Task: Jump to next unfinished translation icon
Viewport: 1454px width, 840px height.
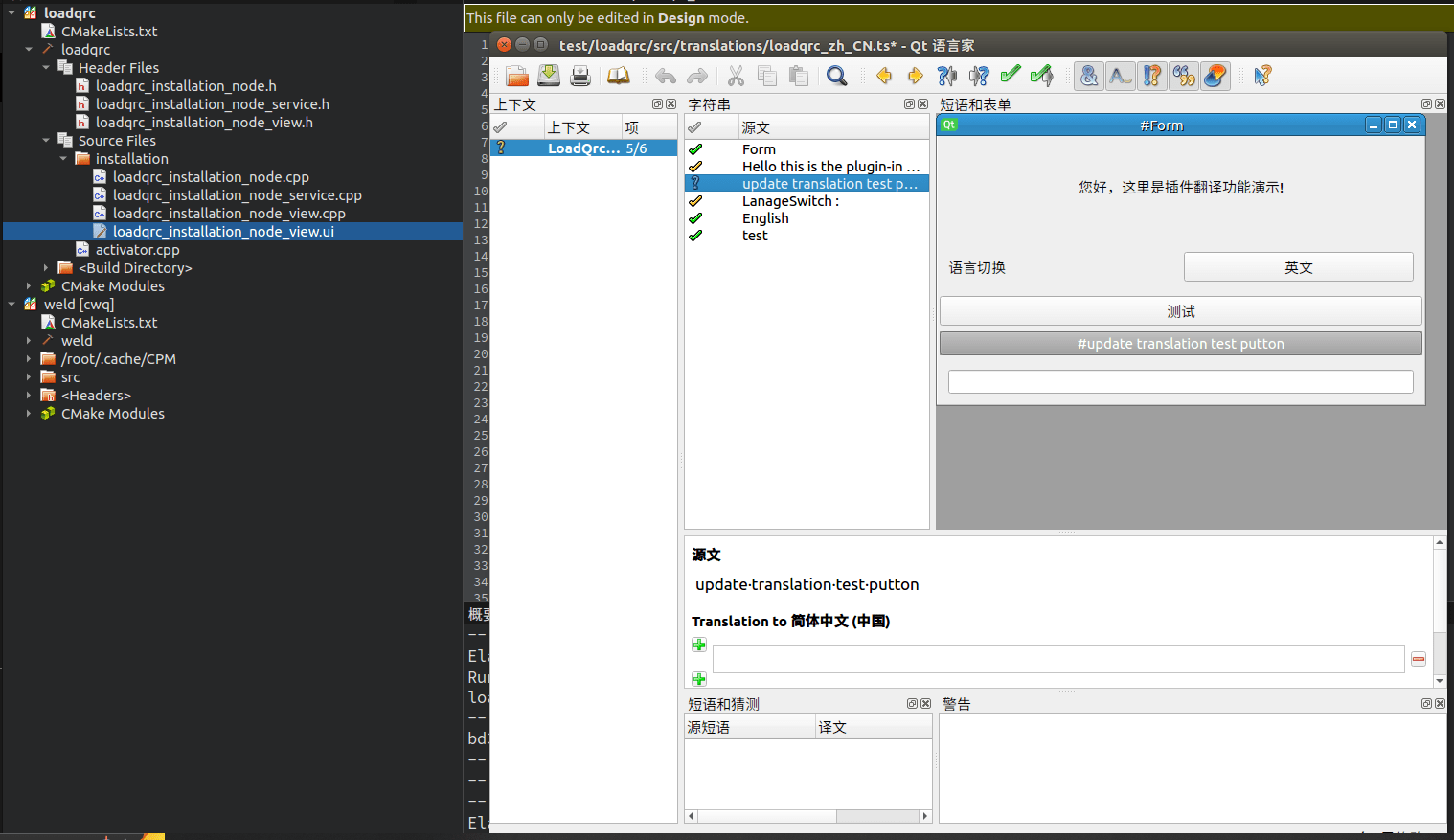Action: [x=979, y=76]
